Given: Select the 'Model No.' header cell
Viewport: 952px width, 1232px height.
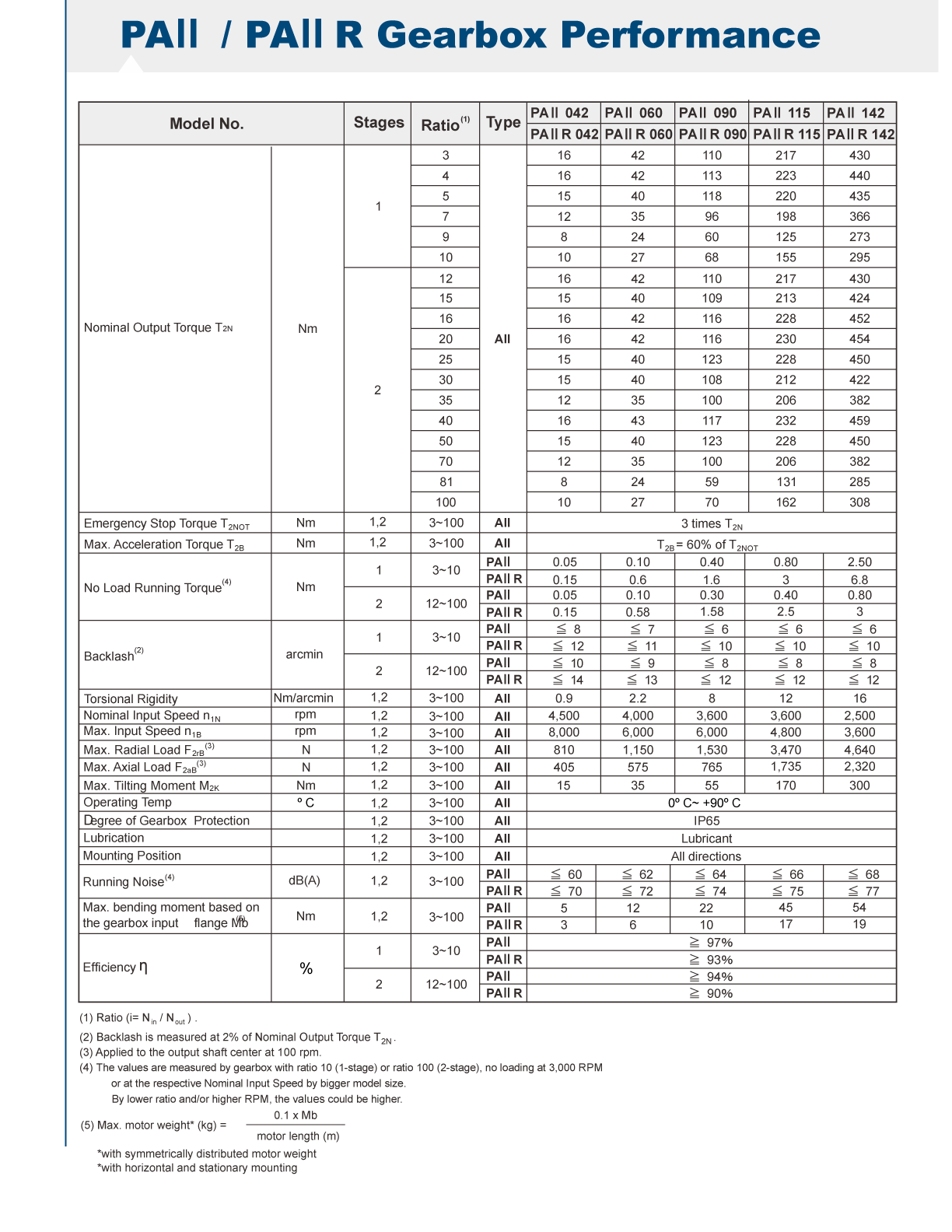Looking at the screenshot, I should 207,124.
